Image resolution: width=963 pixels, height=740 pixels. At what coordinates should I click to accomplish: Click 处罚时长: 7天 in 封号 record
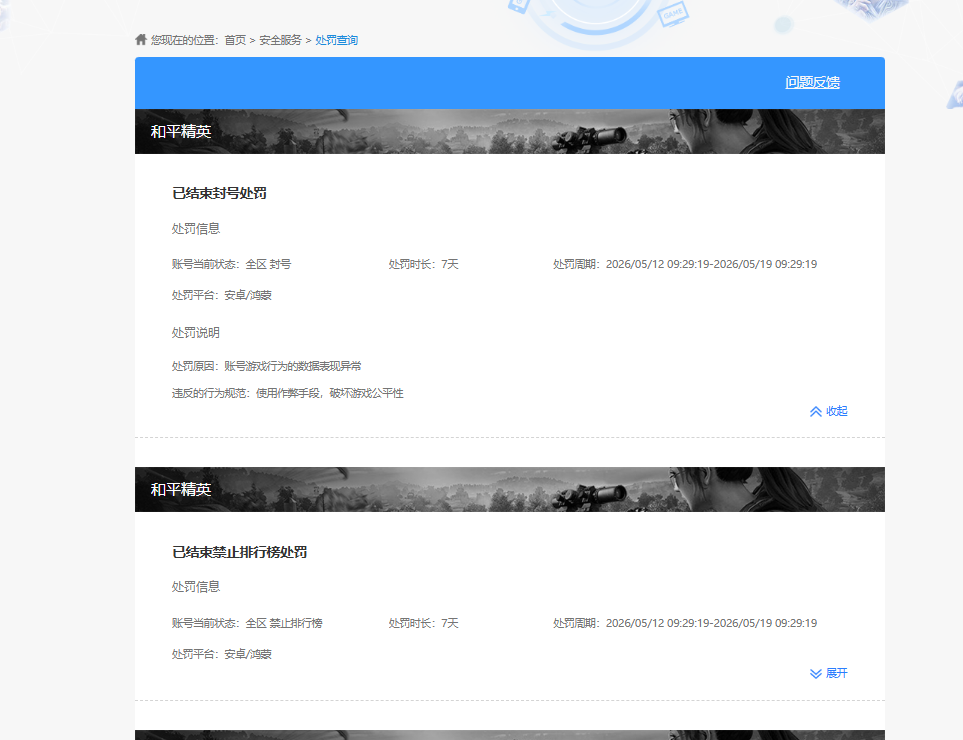click(x=424, y=264)
